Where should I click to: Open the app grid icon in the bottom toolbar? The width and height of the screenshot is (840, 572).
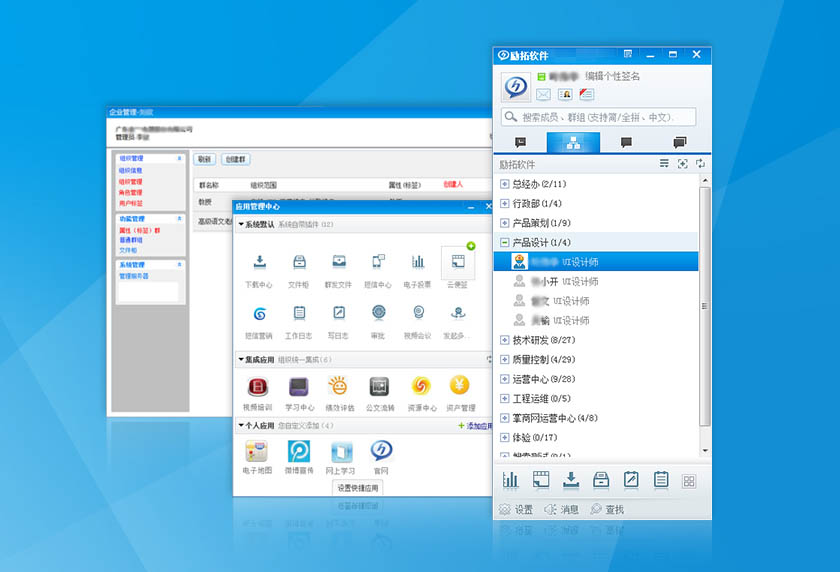[688, 481]
